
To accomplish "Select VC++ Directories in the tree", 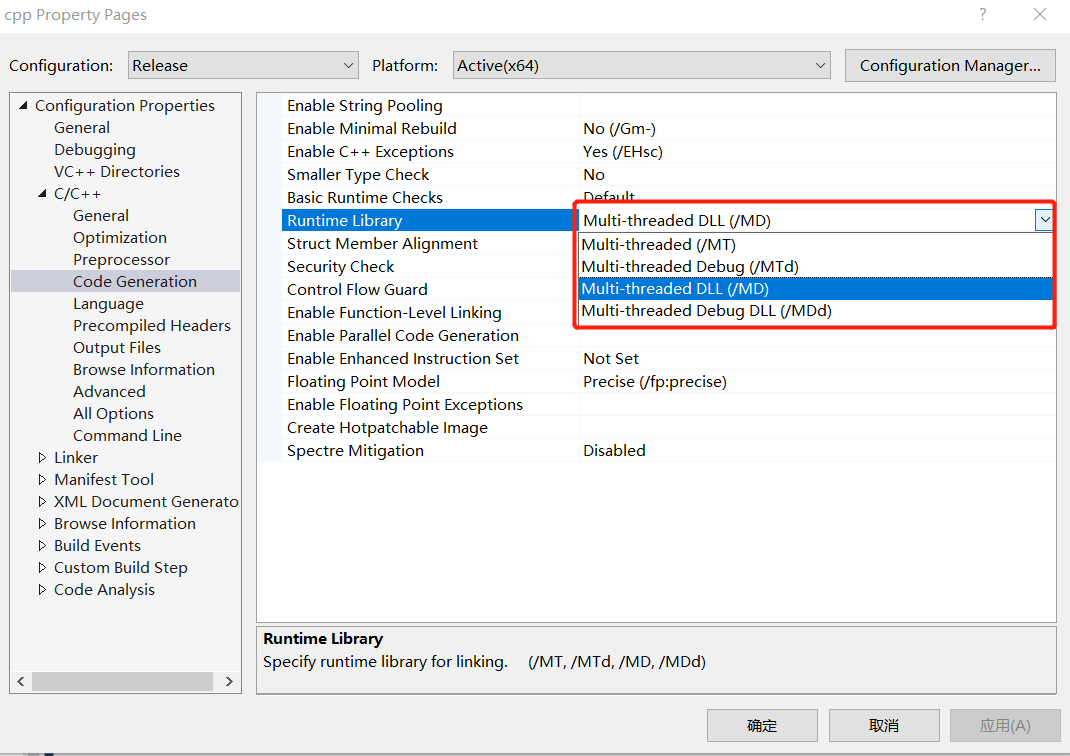I will point(117,171).
